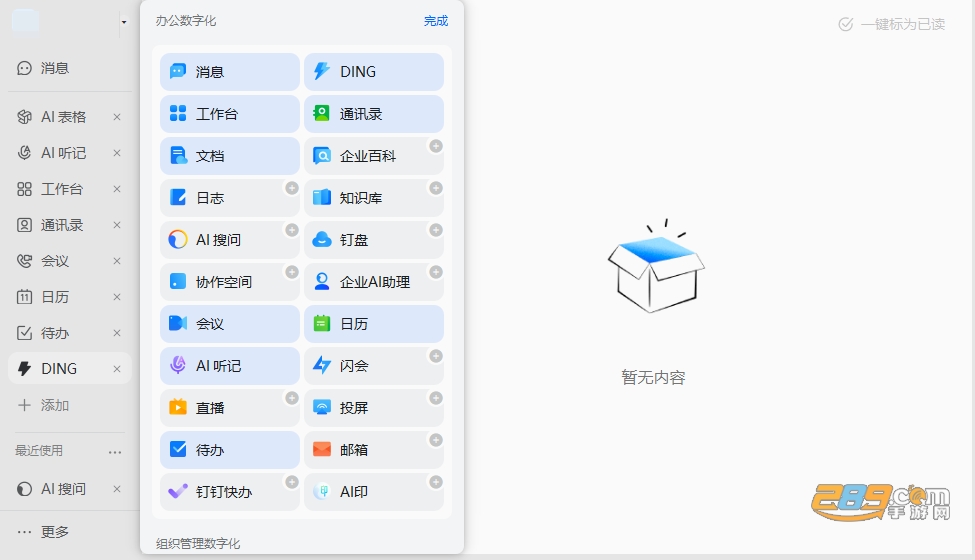Select DING in the left sidebar
Screen dimensions: 975x560
pos(62,369)
